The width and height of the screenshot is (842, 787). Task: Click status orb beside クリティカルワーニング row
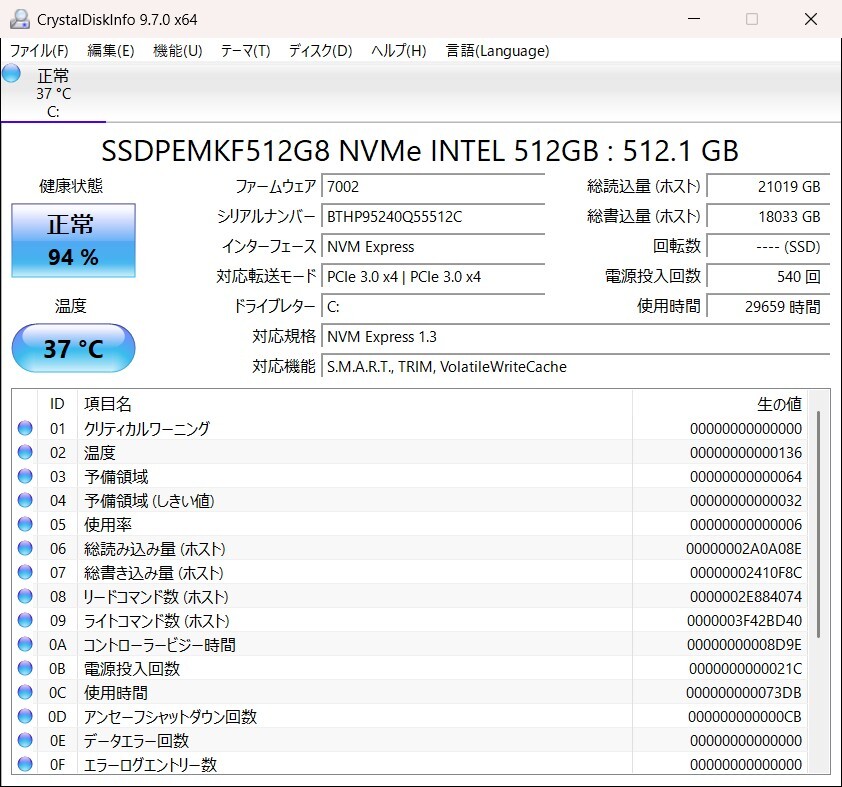click(25, 428)
